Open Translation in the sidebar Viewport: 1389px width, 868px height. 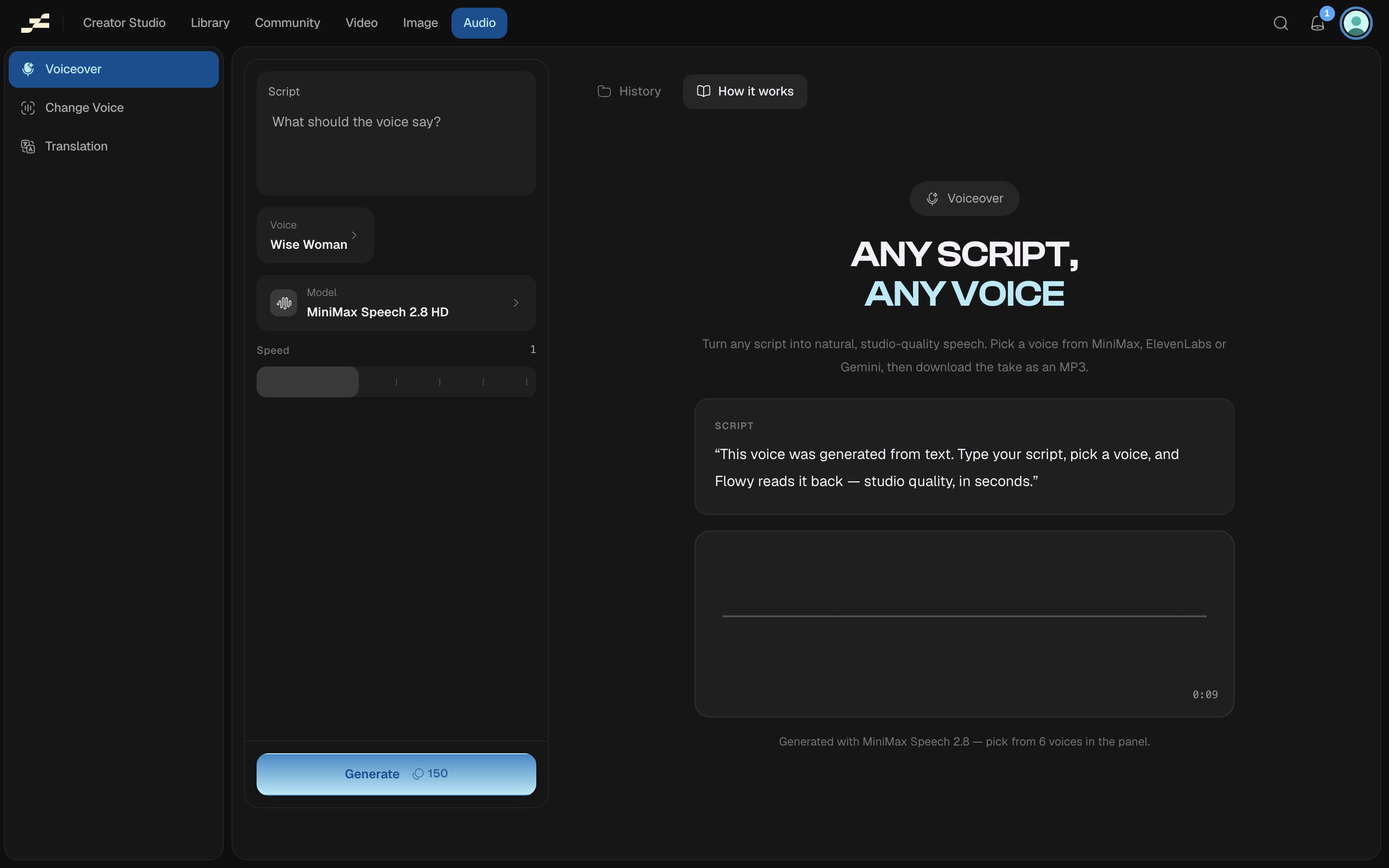(x=114, y=147)
